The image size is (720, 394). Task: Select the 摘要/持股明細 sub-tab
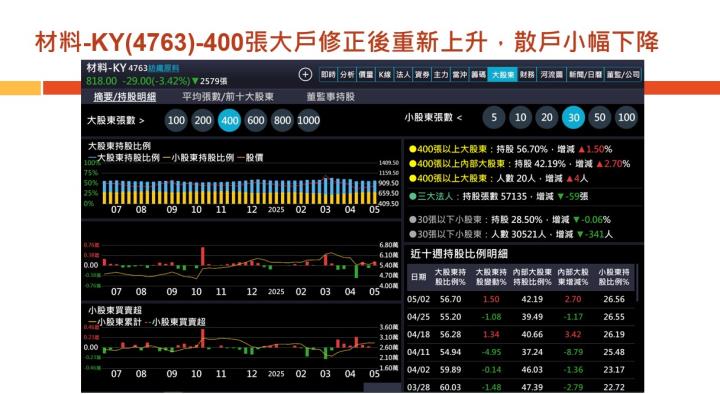pos(125,97)
